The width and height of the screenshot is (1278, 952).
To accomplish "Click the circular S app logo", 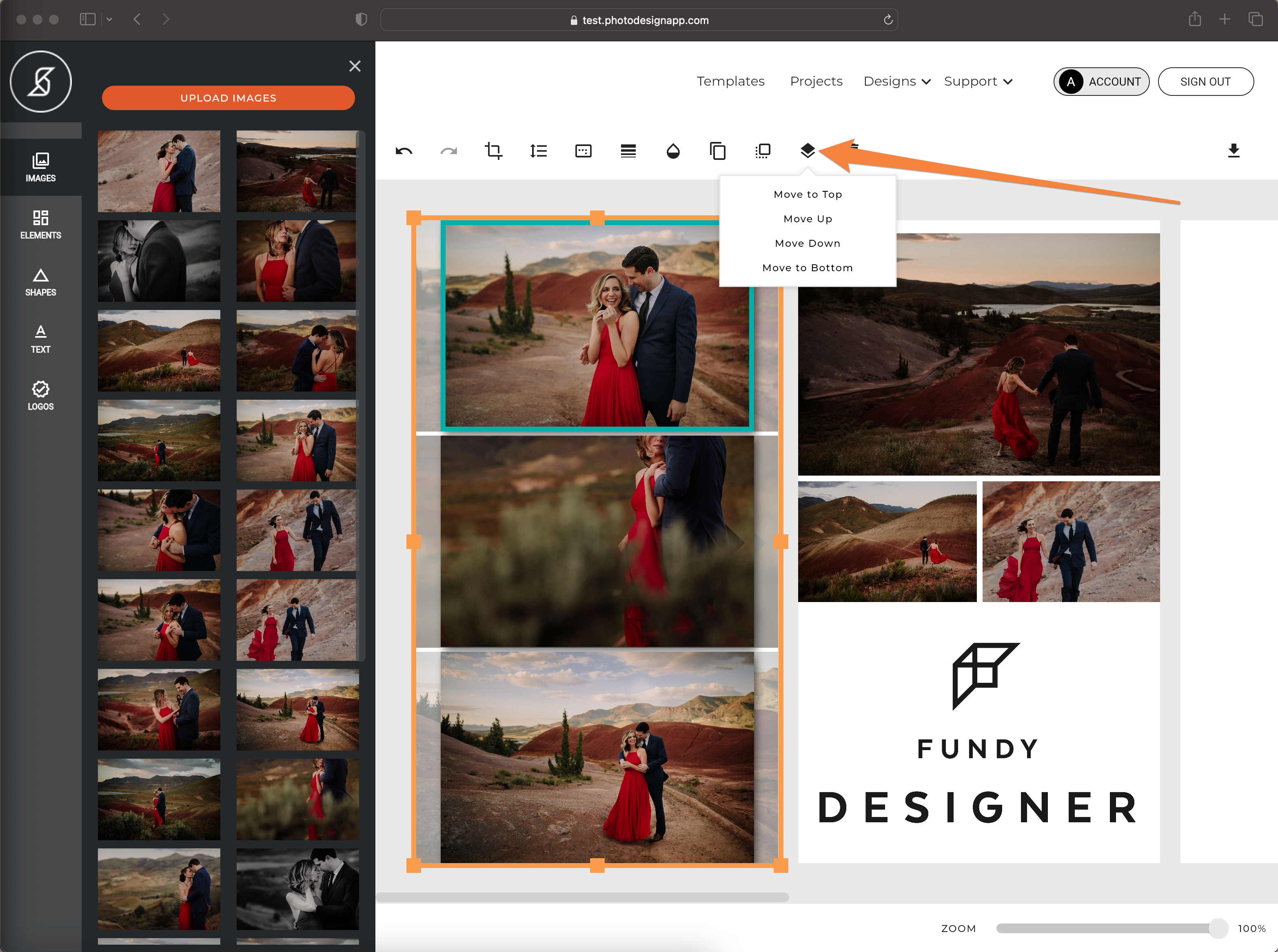I will click(40, 81).
